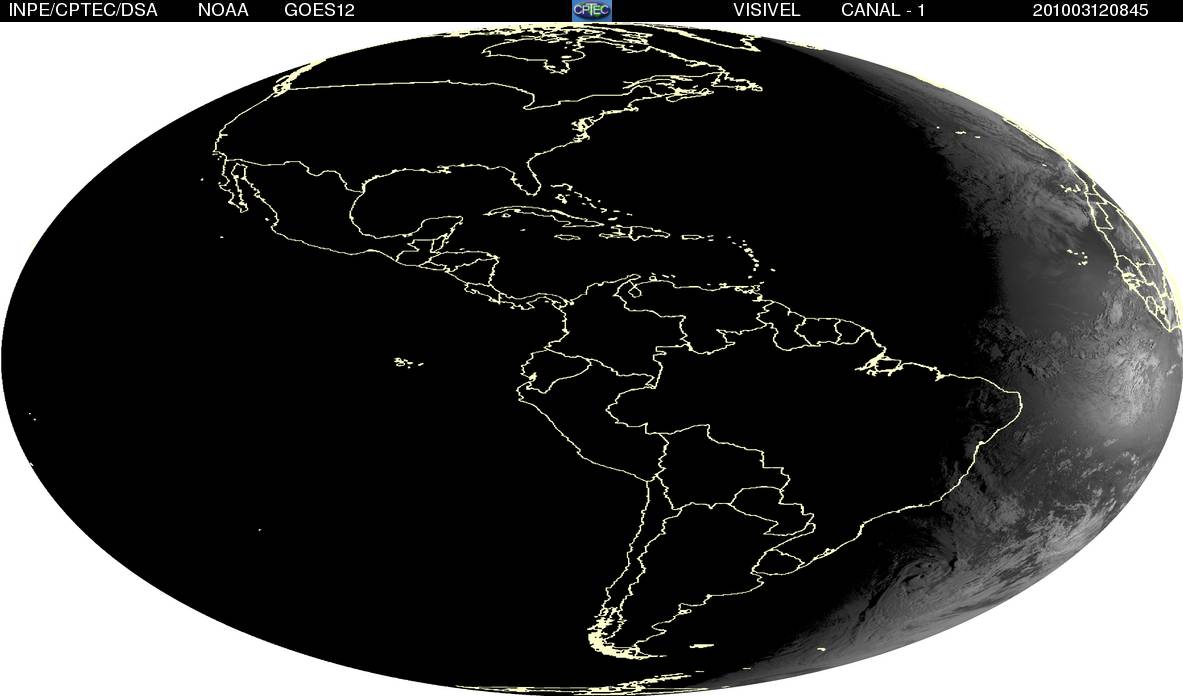
Task: Click the VISIVEL channel type label
Action: (767, 11)
